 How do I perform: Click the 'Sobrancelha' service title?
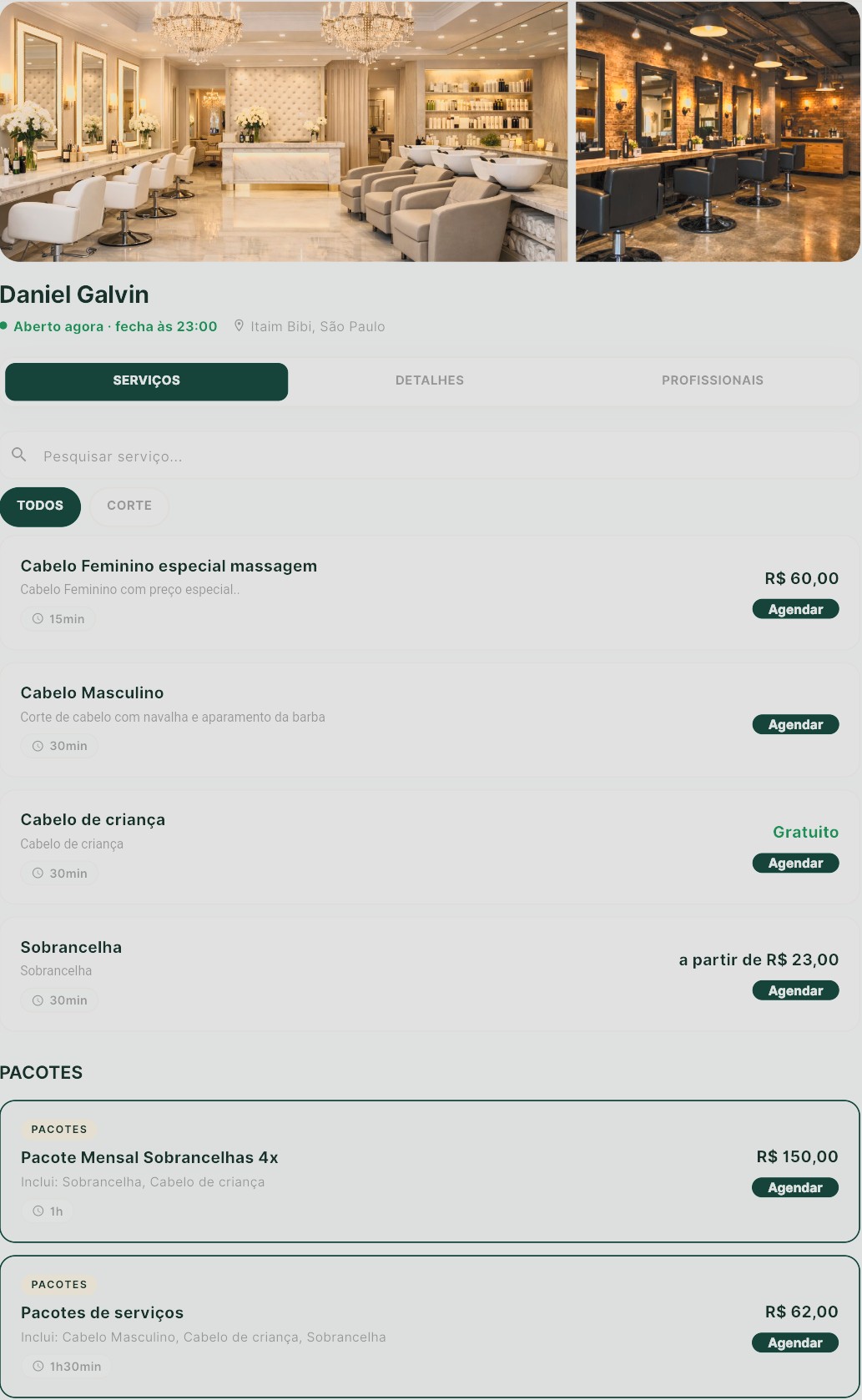click(x=71, y=947)
